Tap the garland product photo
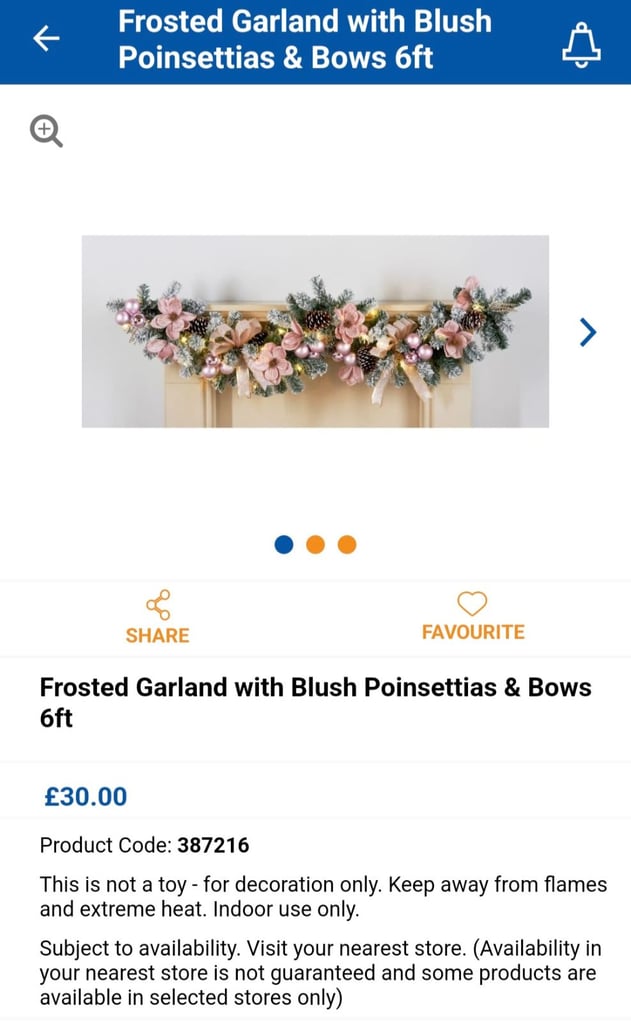The width and height of the screenshot is (631, 1024). pos(316,330)
